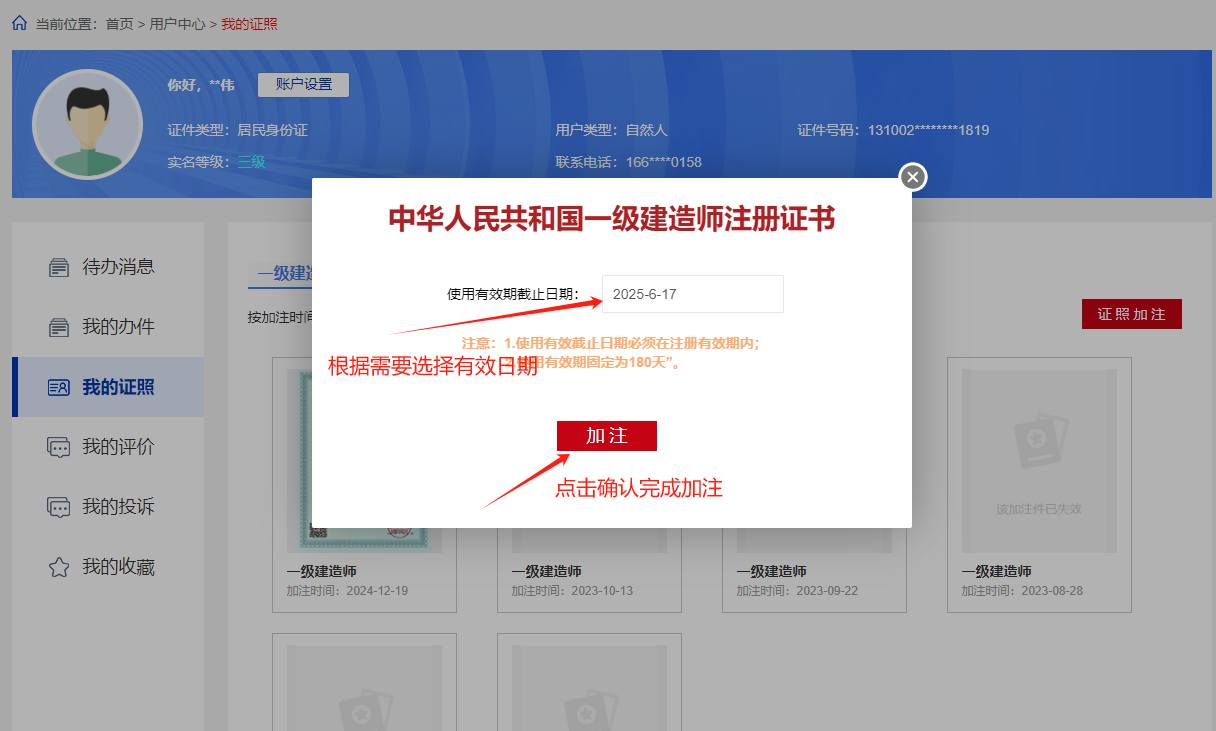Click 加注时间：2023-09-22 text

click(797, 591)
